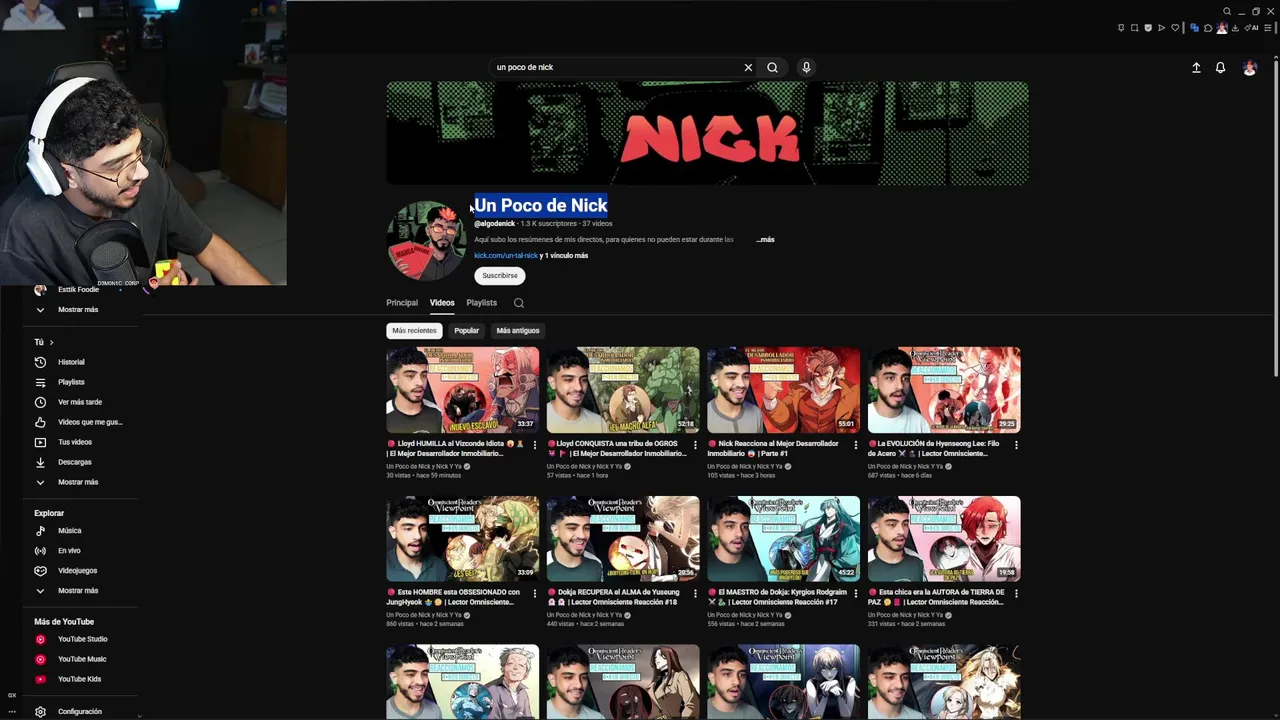Click the browser snapshot capture icon
1280x720 pixels.
click(1135, 28)
